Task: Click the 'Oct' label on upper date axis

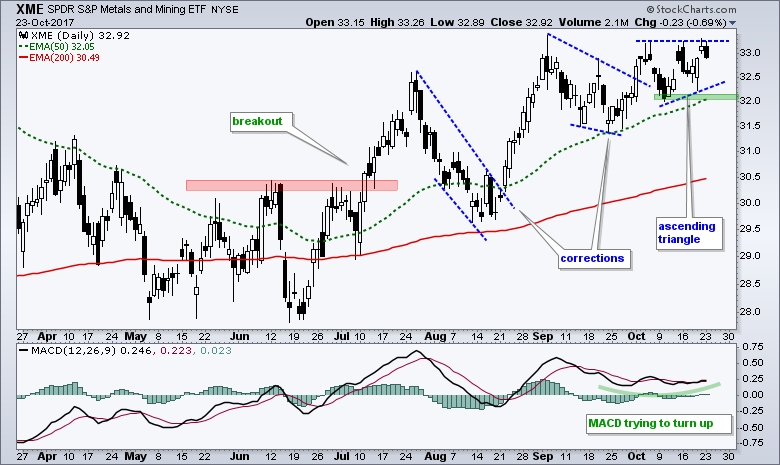Action: (x=636, y=336)
